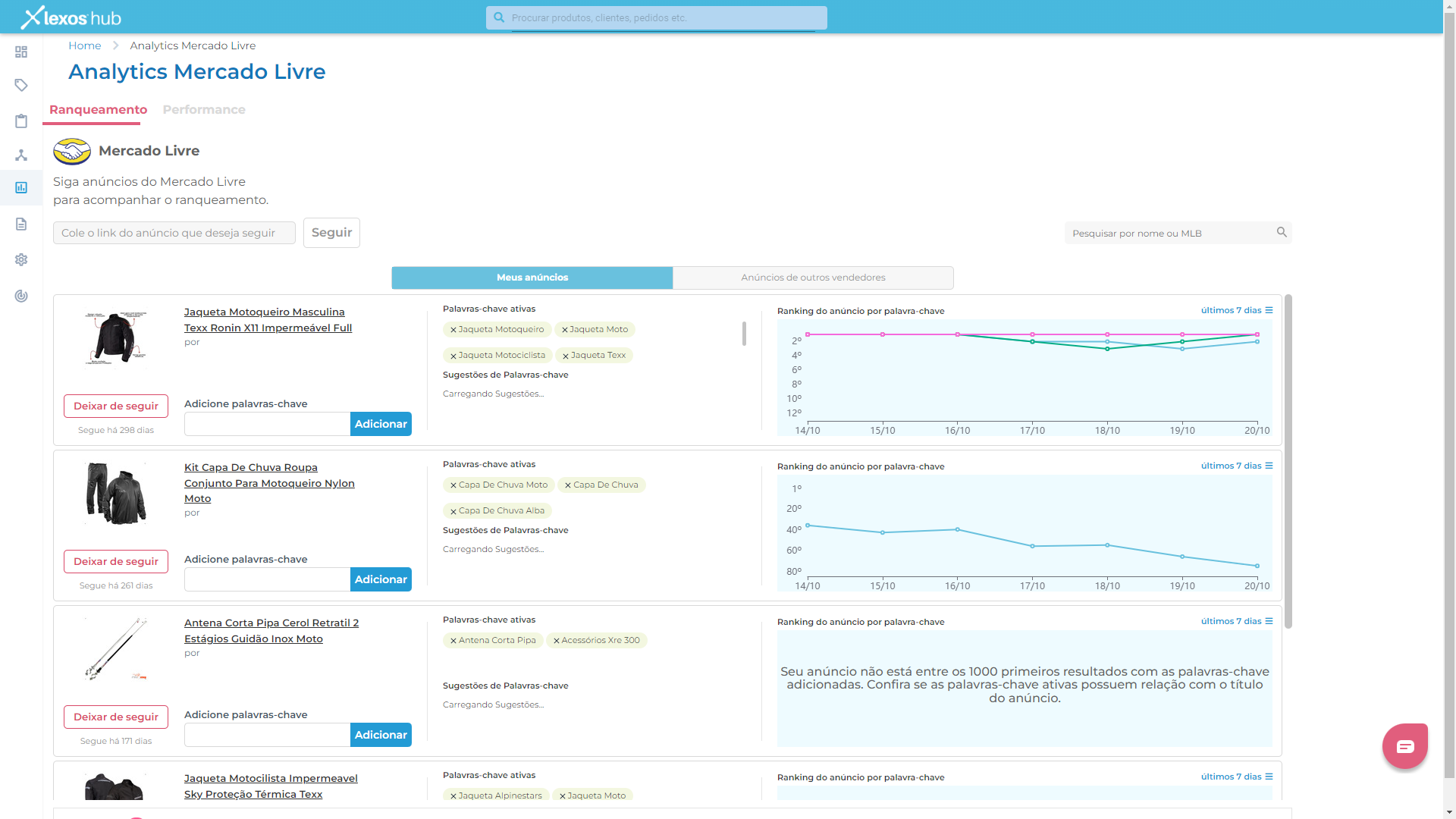Open the clipboard orders sidebar icon

point(21,121)
